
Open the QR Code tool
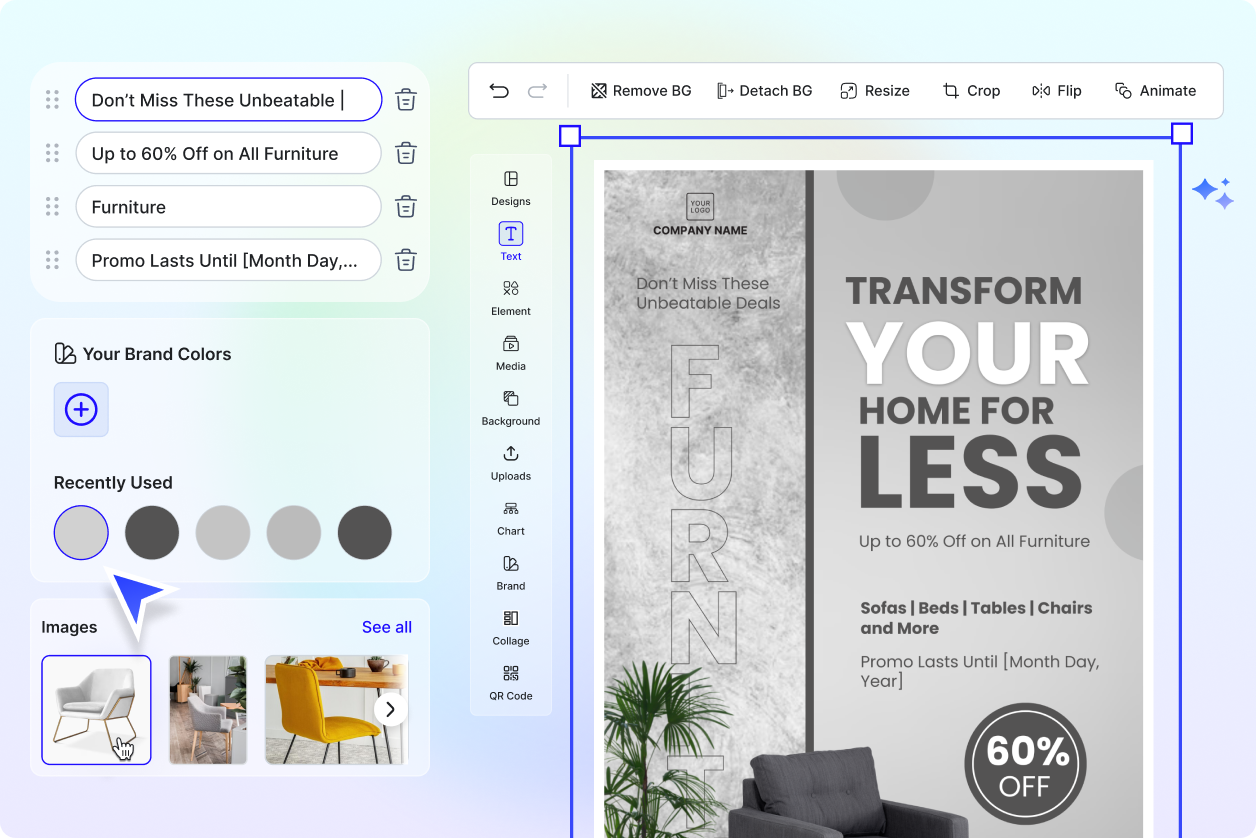coord(510,682)
